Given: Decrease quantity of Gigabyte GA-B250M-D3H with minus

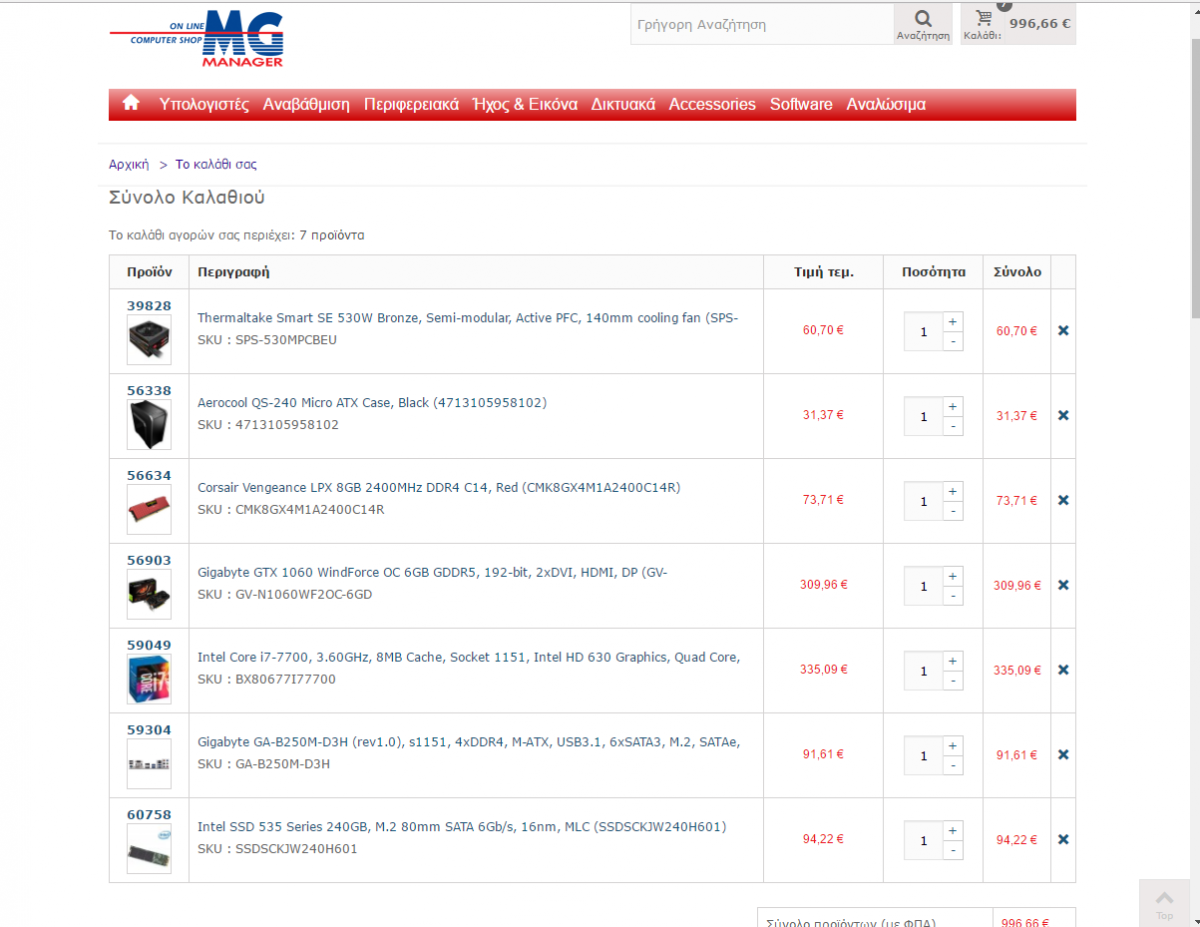Looking at the screenshot, I should coord(953,765).
